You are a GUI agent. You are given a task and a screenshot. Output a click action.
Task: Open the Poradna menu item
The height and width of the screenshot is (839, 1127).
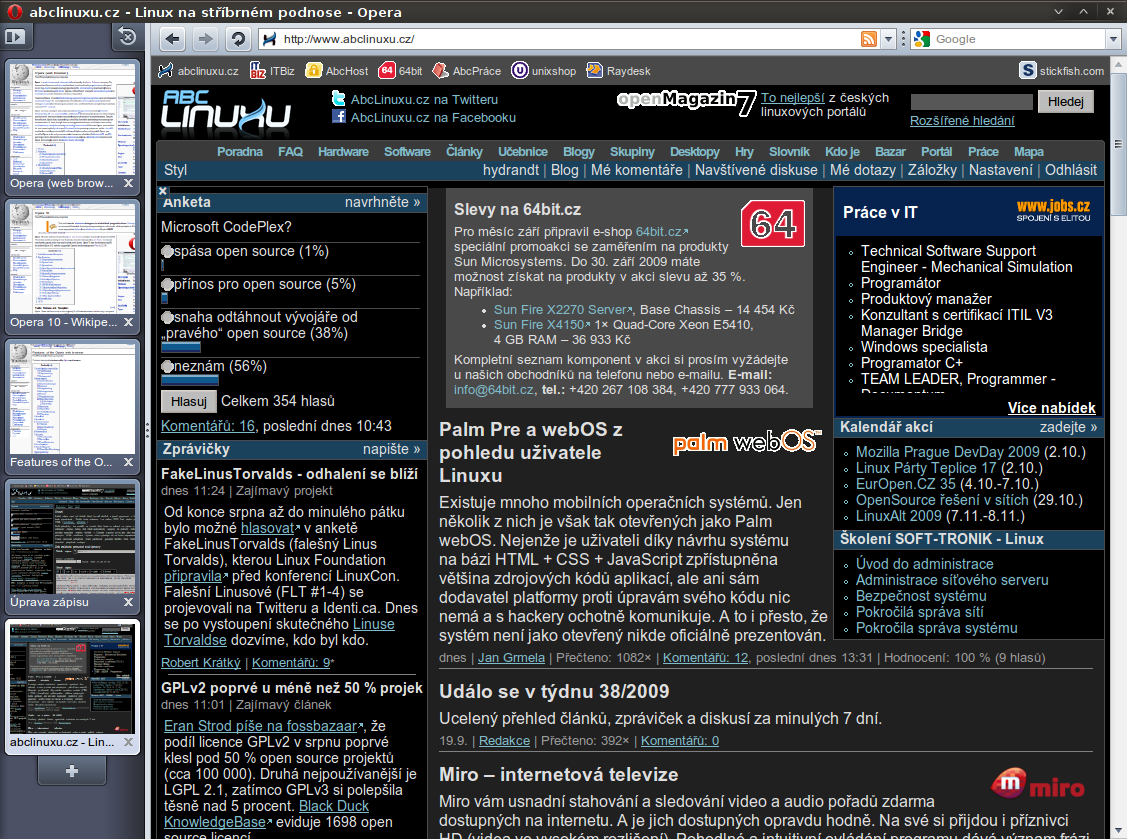click(240, 152)
